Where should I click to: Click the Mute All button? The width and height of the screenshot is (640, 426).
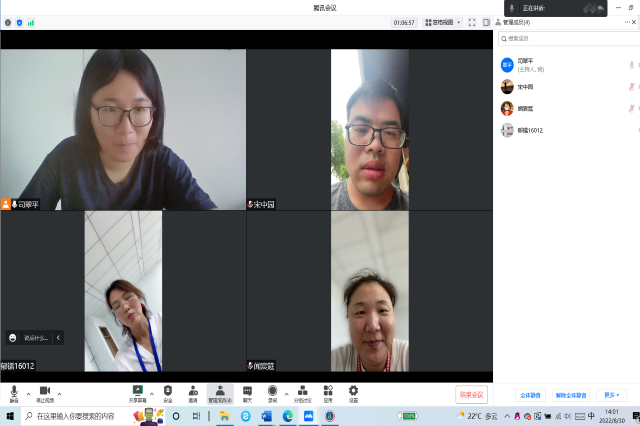click(x=529, y=395)
